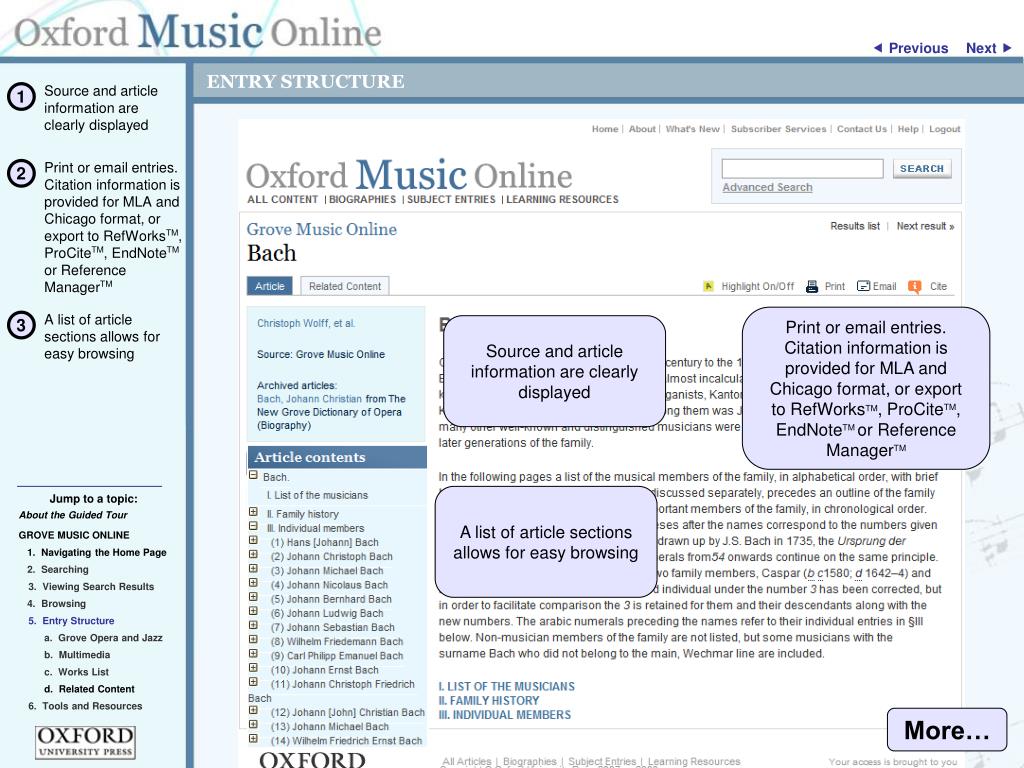1024x768 pixels.
Task: Switch to the Related Content tab
Action: coord(345,286)
